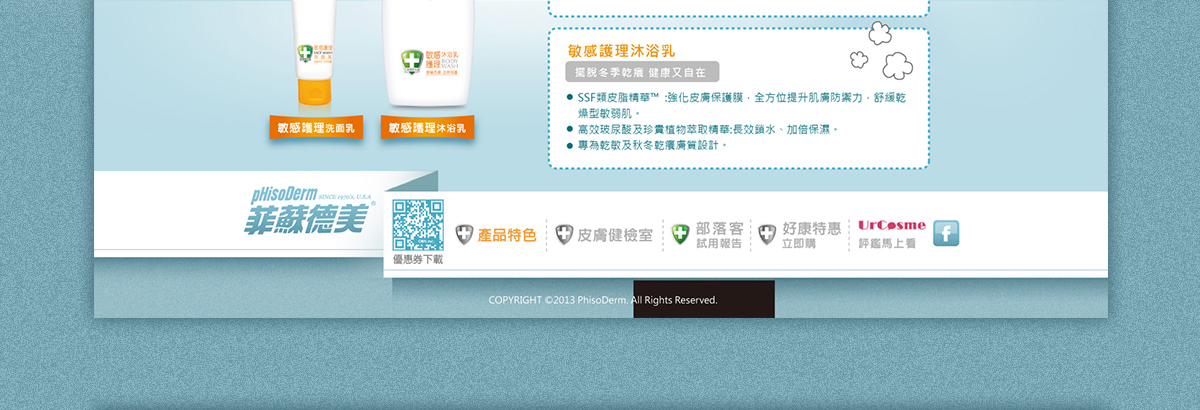Click 擺脫冬季乾癢 健康又自在 gray banner

pos(641,72)
